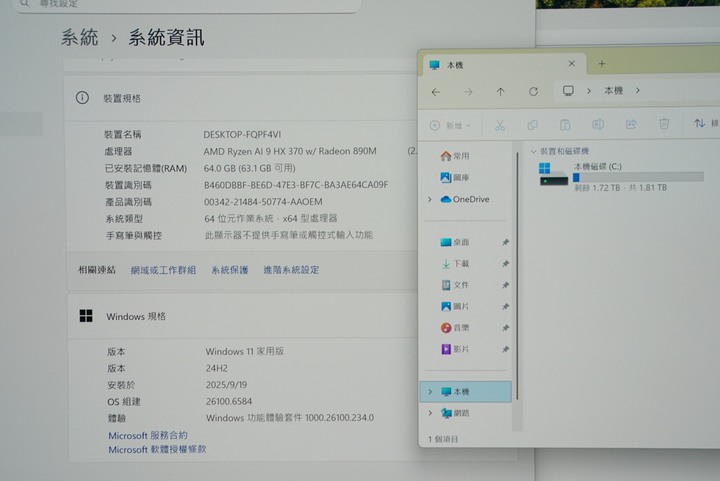Click the Copy icon in toolbar

pos(533,125)
